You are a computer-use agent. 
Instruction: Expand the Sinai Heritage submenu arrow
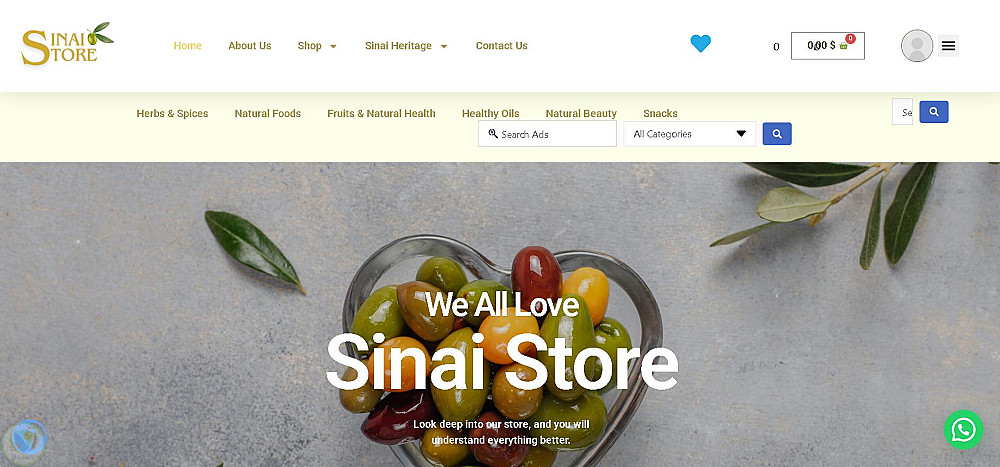click(444, 47)
